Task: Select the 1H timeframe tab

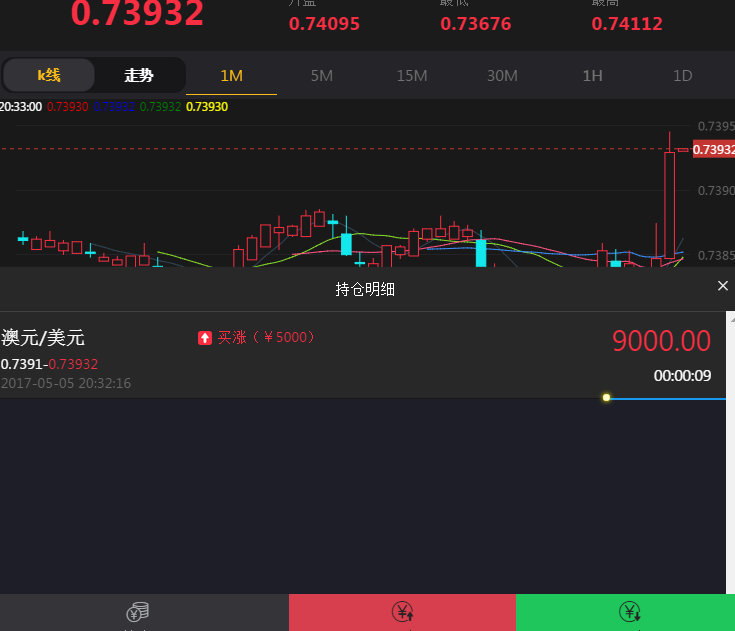Action: (x=592, y=75)
